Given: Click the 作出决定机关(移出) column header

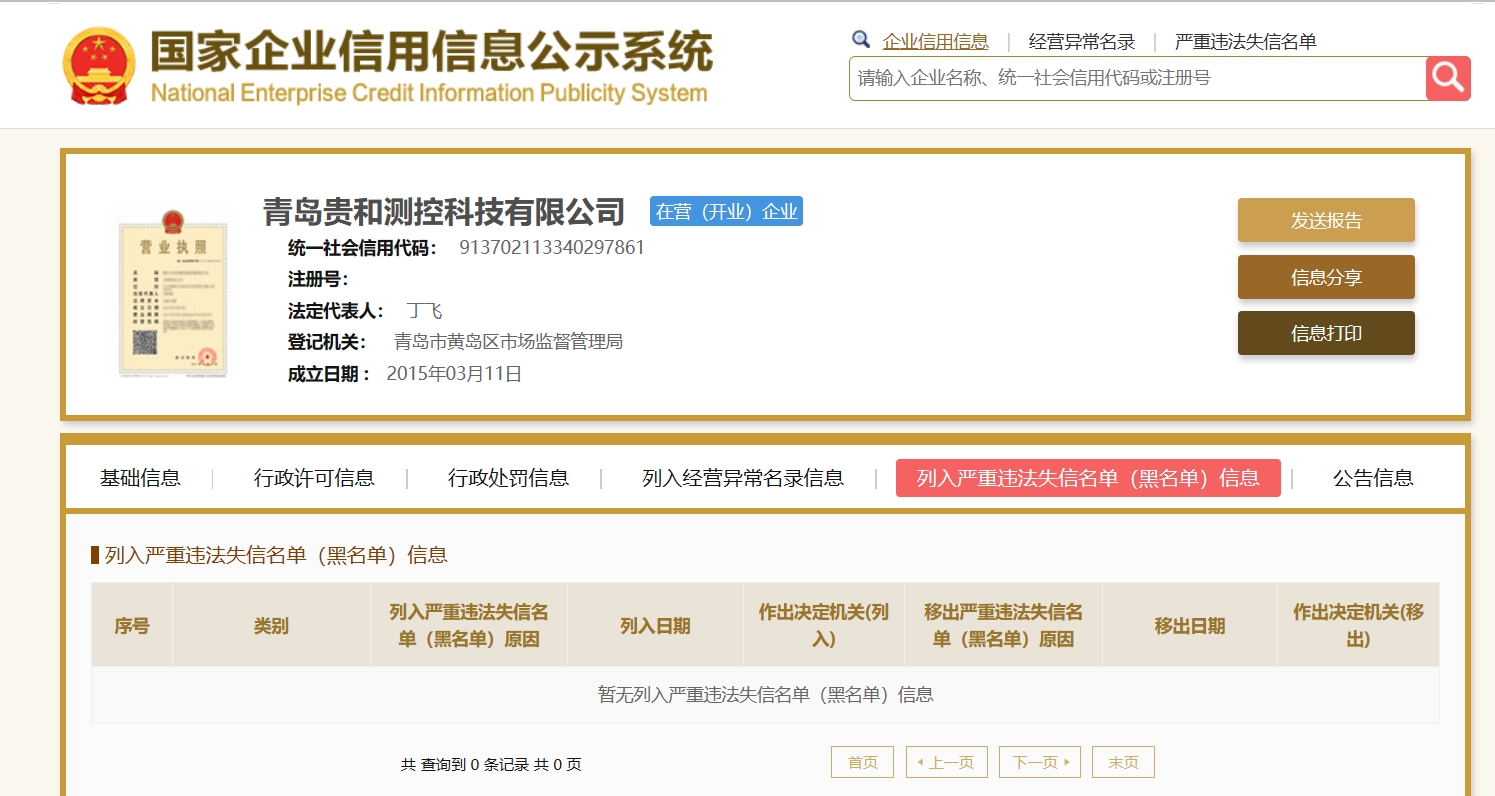Looking at the screenshot, I should coord(1358,626).
